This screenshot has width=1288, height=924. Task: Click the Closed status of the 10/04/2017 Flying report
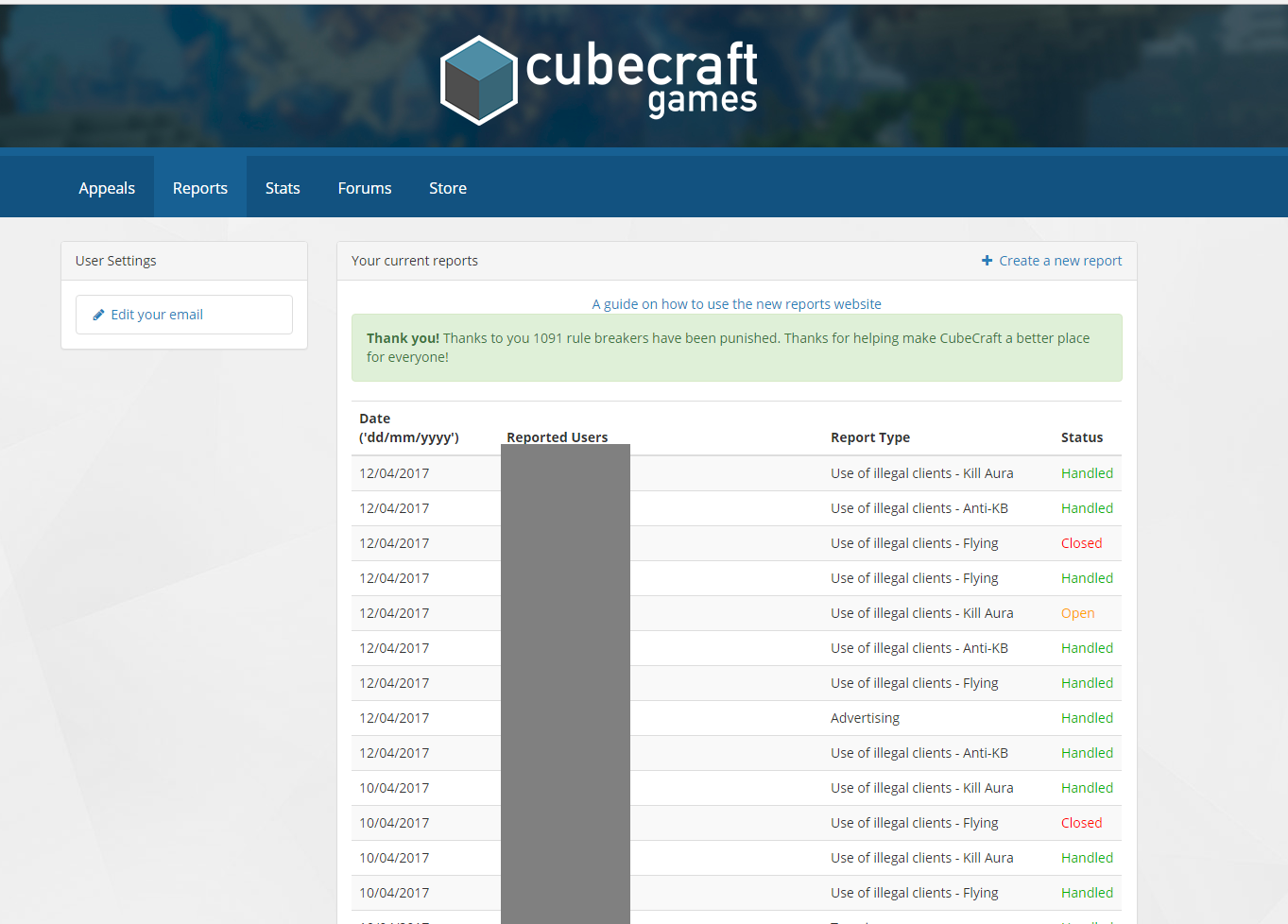pos(1081,823)
